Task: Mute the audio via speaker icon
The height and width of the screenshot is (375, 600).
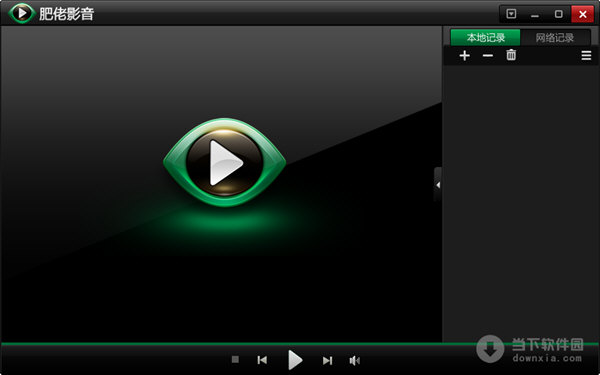Action: coord(355,360)
